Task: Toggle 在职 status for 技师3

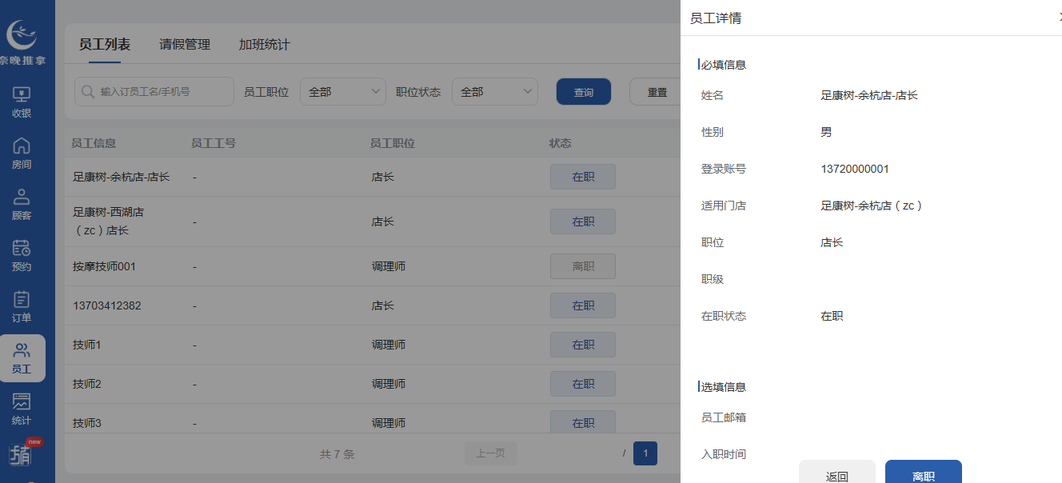Action: click(582, 423)
